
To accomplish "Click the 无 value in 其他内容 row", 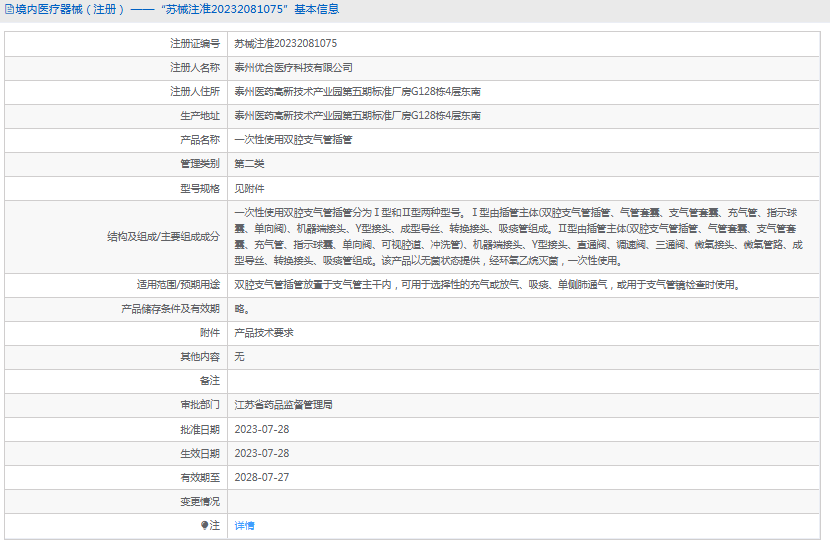I will 239,357.
